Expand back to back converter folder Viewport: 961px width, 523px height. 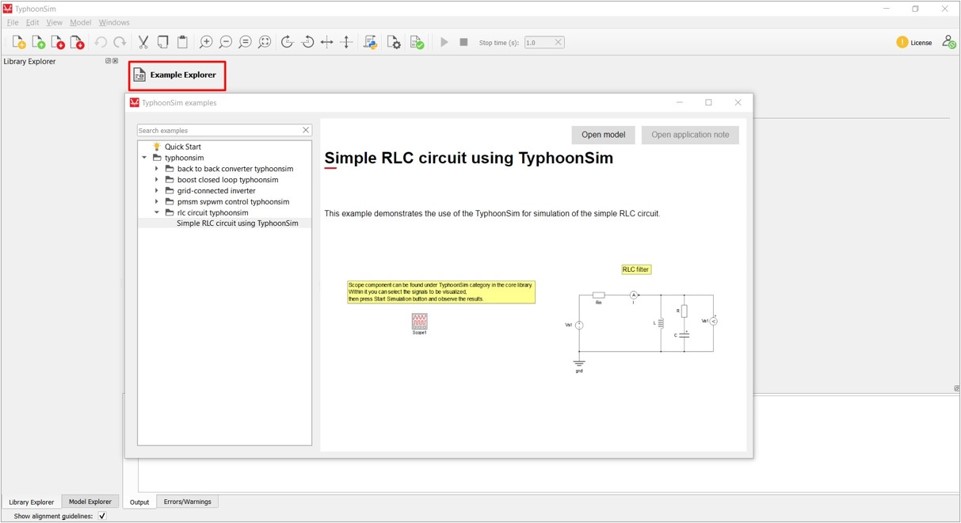coord(157,169)
